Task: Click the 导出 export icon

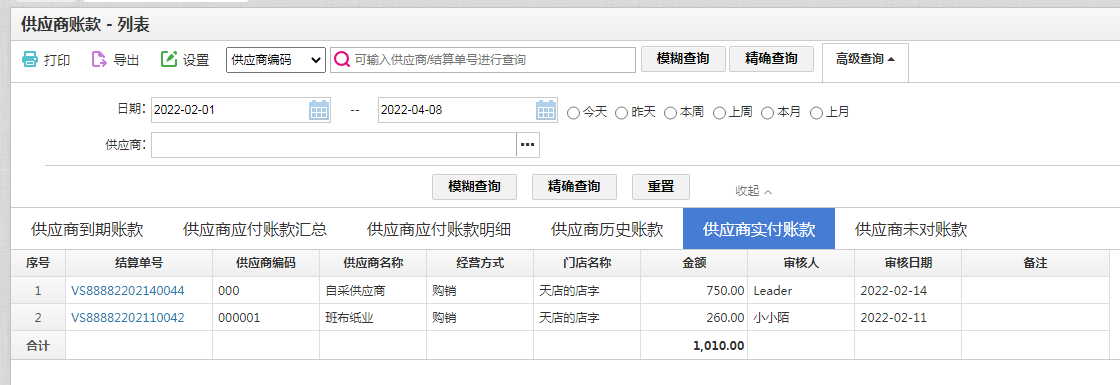Action: [x=99, y=59]
